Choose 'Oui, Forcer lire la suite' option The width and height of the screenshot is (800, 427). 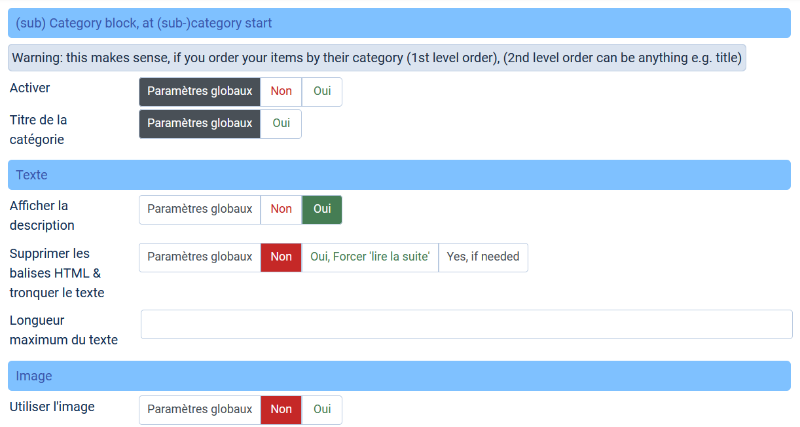370,257
